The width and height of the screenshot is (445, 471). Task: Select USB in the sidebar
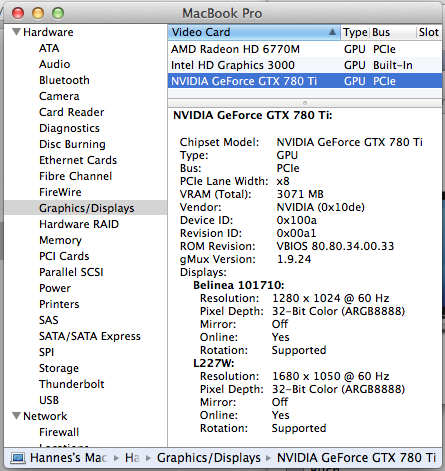[49, 400]
